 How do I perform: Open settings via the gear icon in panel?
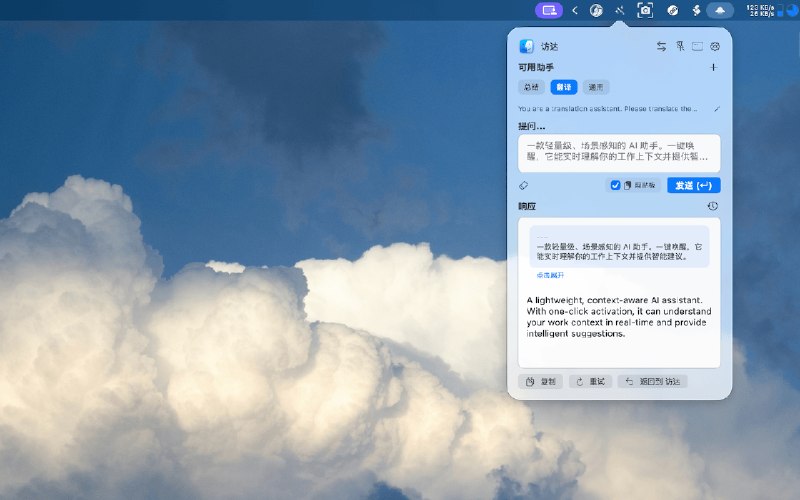[x=715, y=46]
